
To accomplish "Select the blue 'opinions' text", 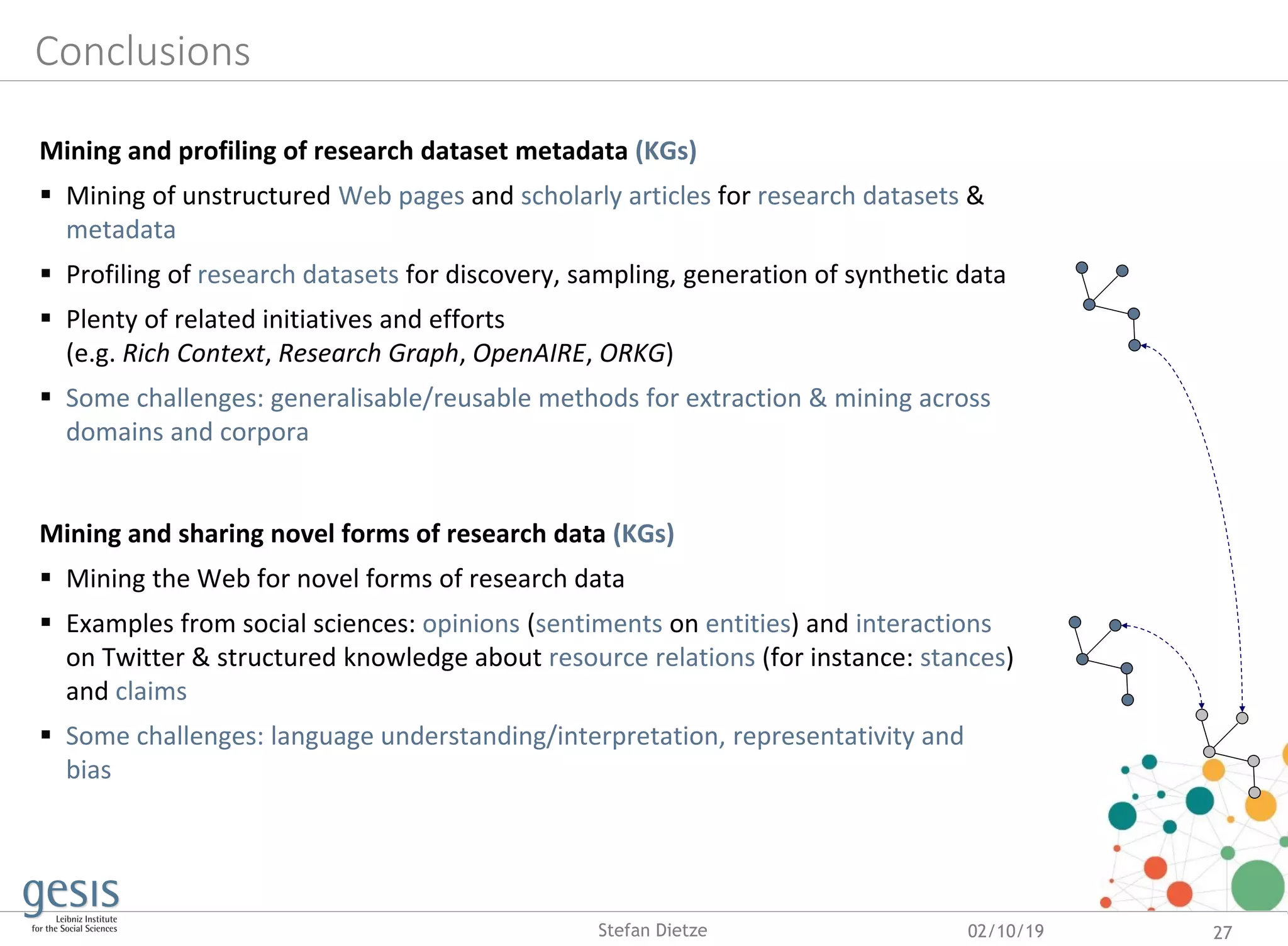I will click(471, 624).
